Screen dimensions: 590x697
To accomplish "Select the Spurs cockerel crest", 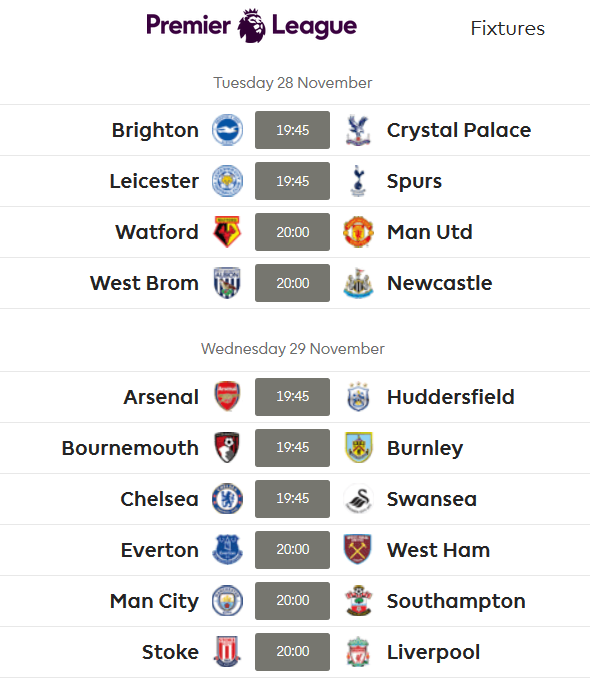I will click(358, 181).
